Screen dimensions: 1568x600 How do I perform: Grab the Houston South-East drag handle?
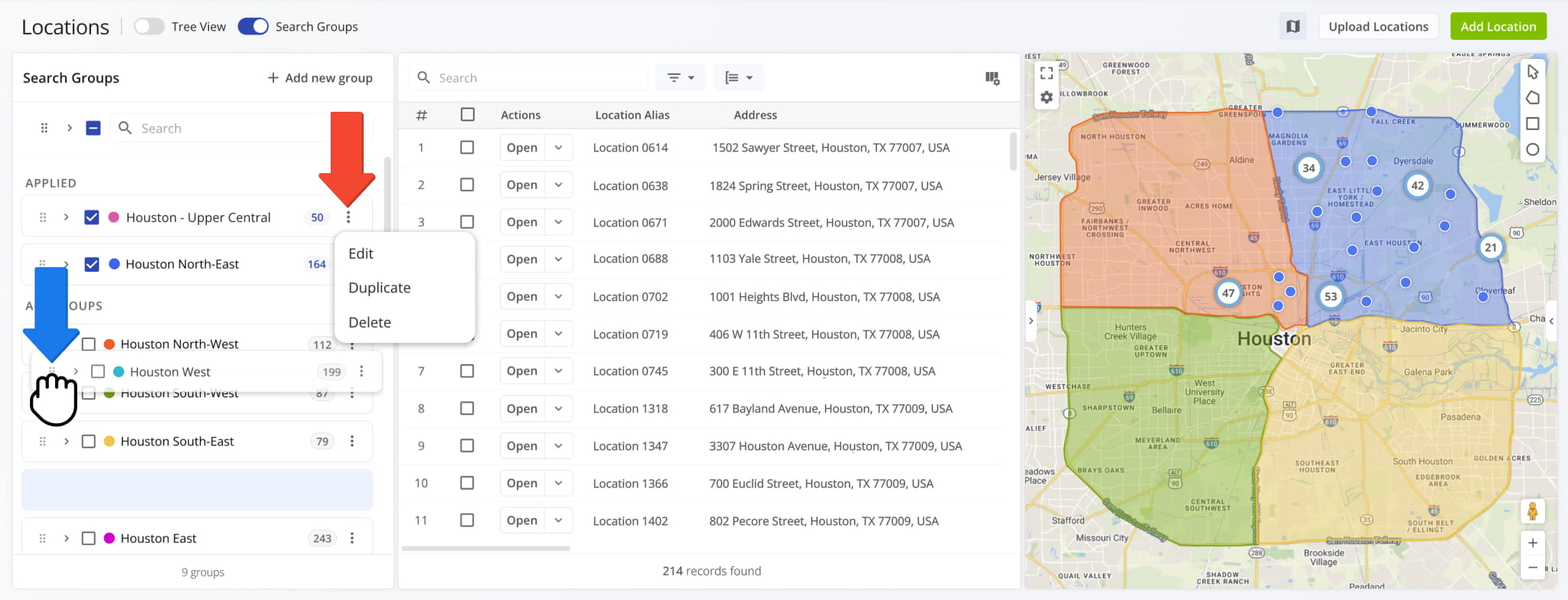point(43,442)
